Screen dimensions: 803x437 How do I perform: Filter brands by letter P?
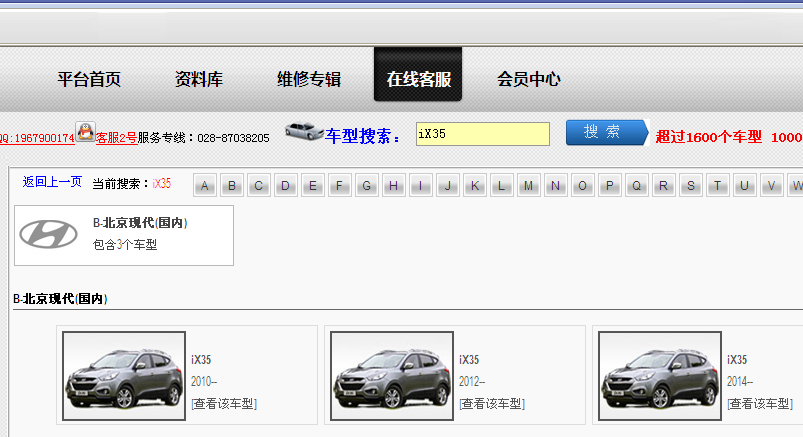coord(610,185)
